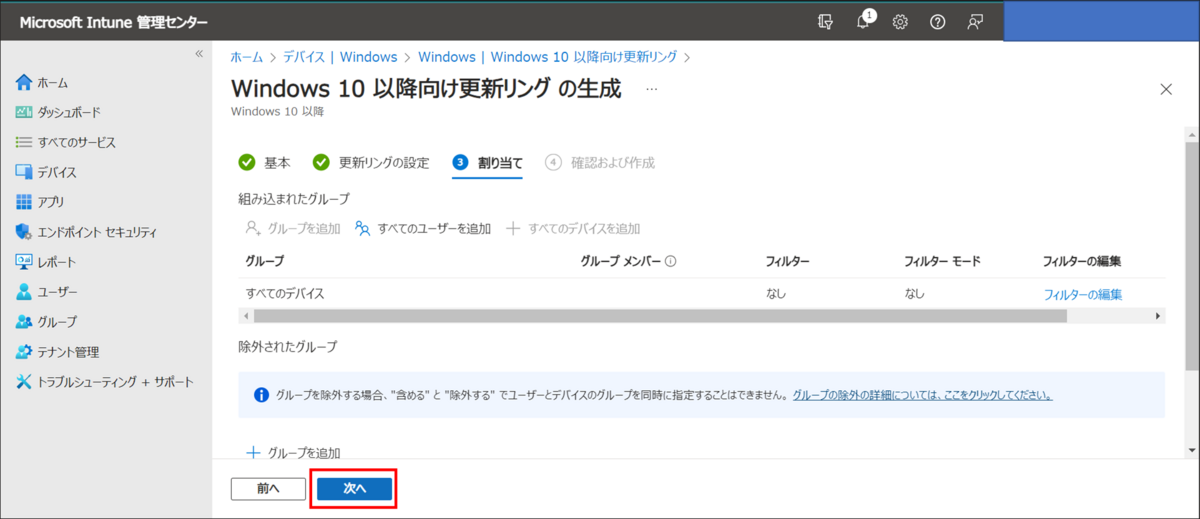Go to 基本 step tab

click(265, 162)
